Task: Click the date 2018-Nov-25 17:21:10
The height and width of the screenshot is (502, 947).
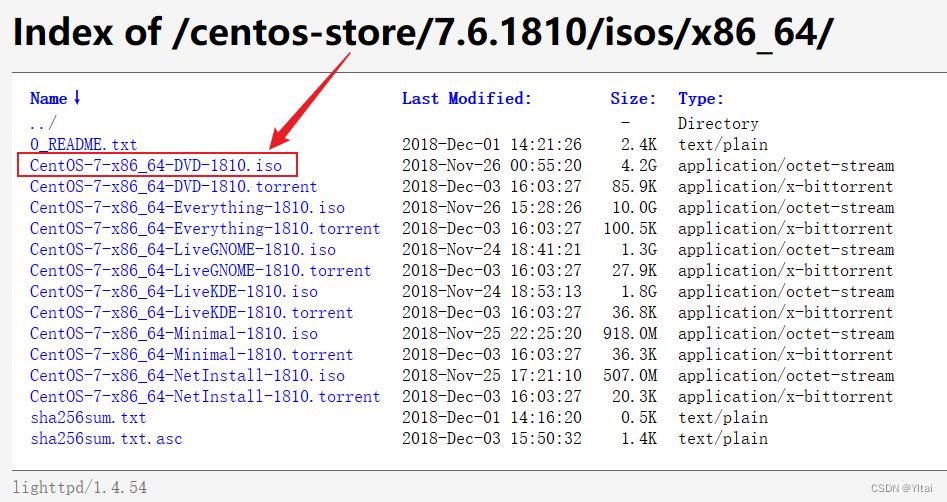Action: coord(492,376)
